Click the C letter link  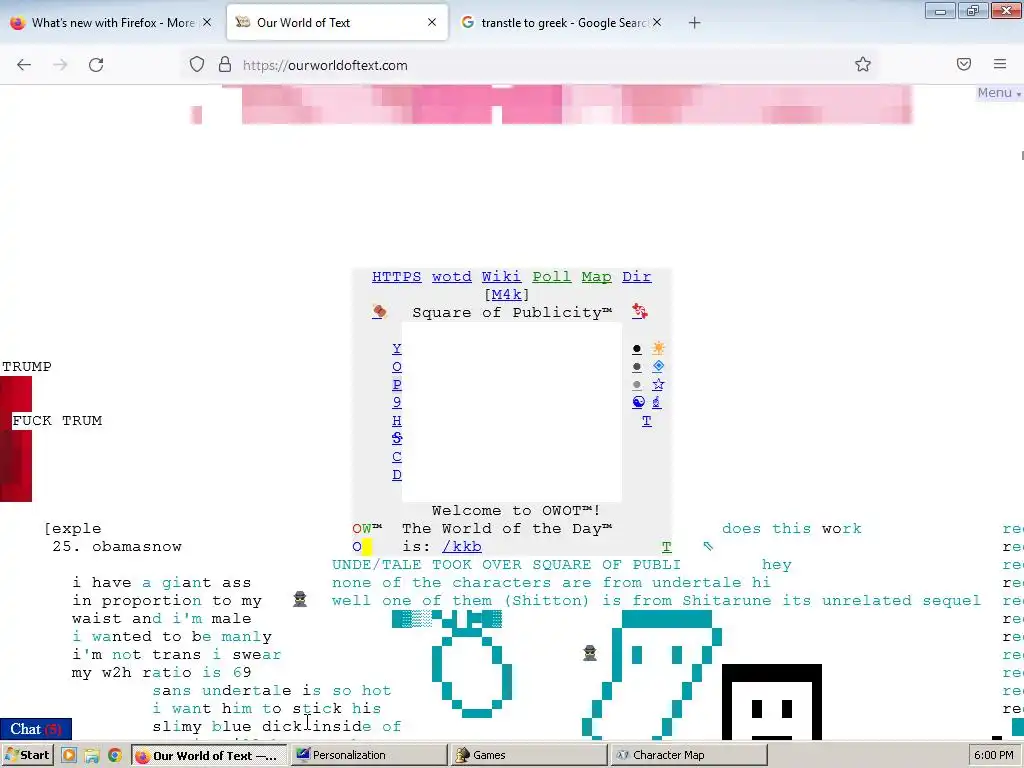(x=396, y=456)
